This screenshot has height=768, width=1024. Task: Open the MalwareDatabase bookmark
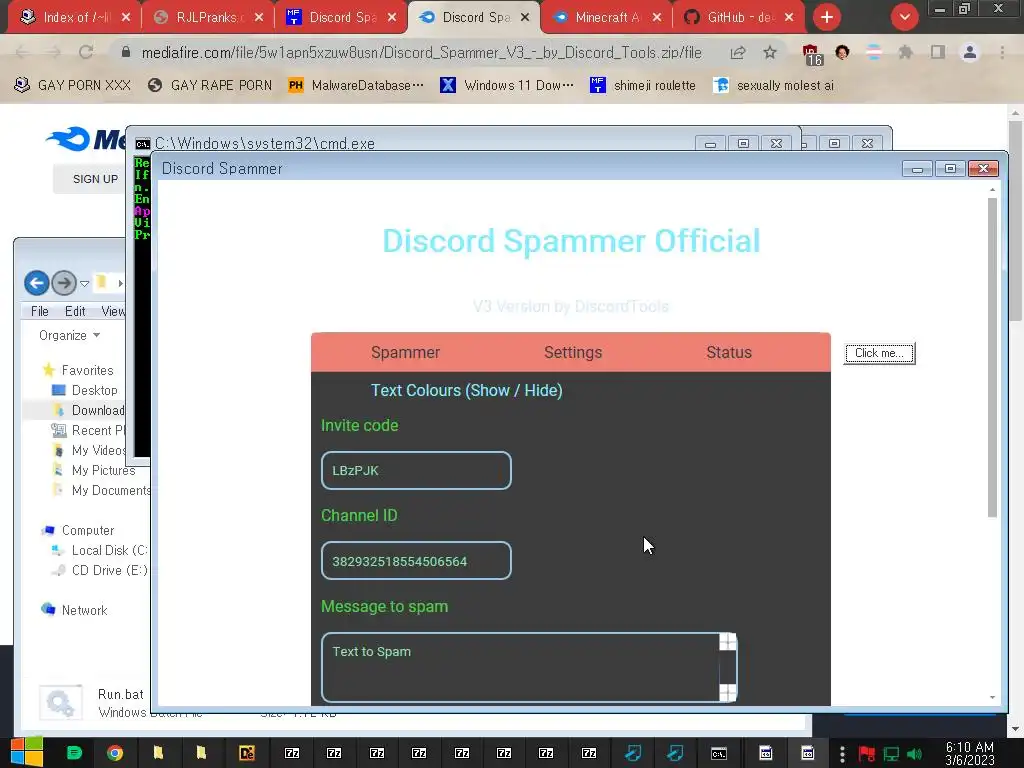356,85
